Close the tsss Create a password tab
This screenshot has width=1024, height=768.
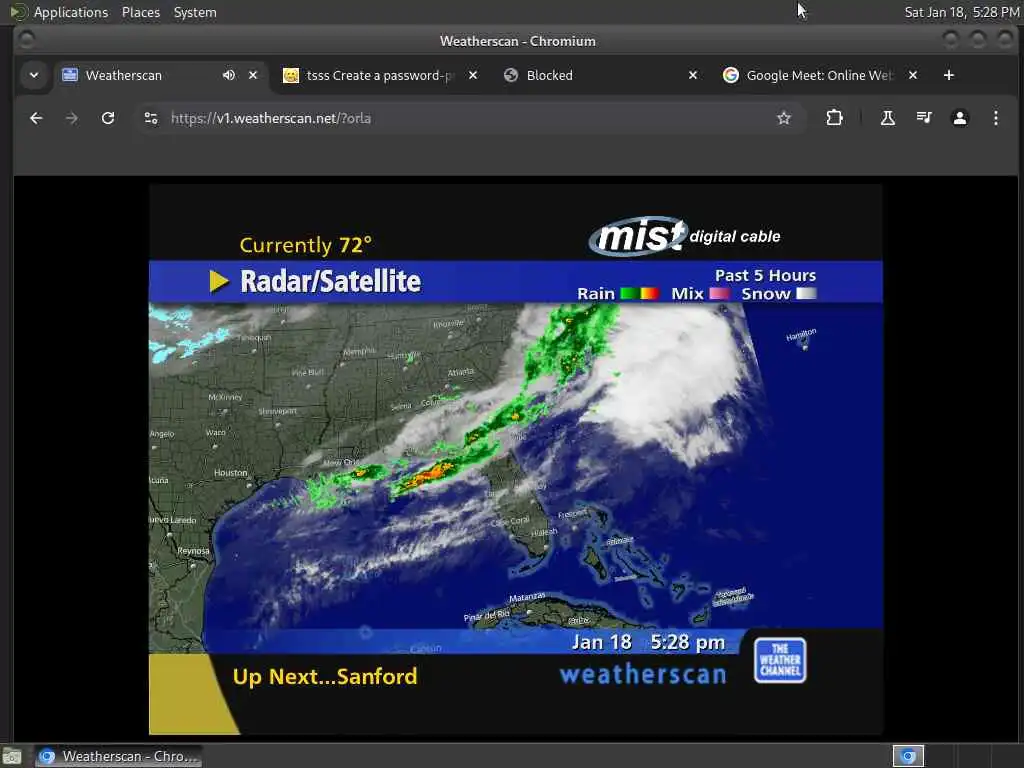pyautogui.click(x=473, y=75)
